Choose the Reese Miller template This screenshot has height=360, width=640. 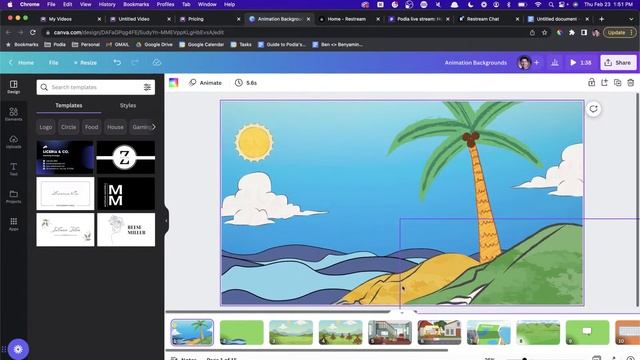tap(126, 230)
